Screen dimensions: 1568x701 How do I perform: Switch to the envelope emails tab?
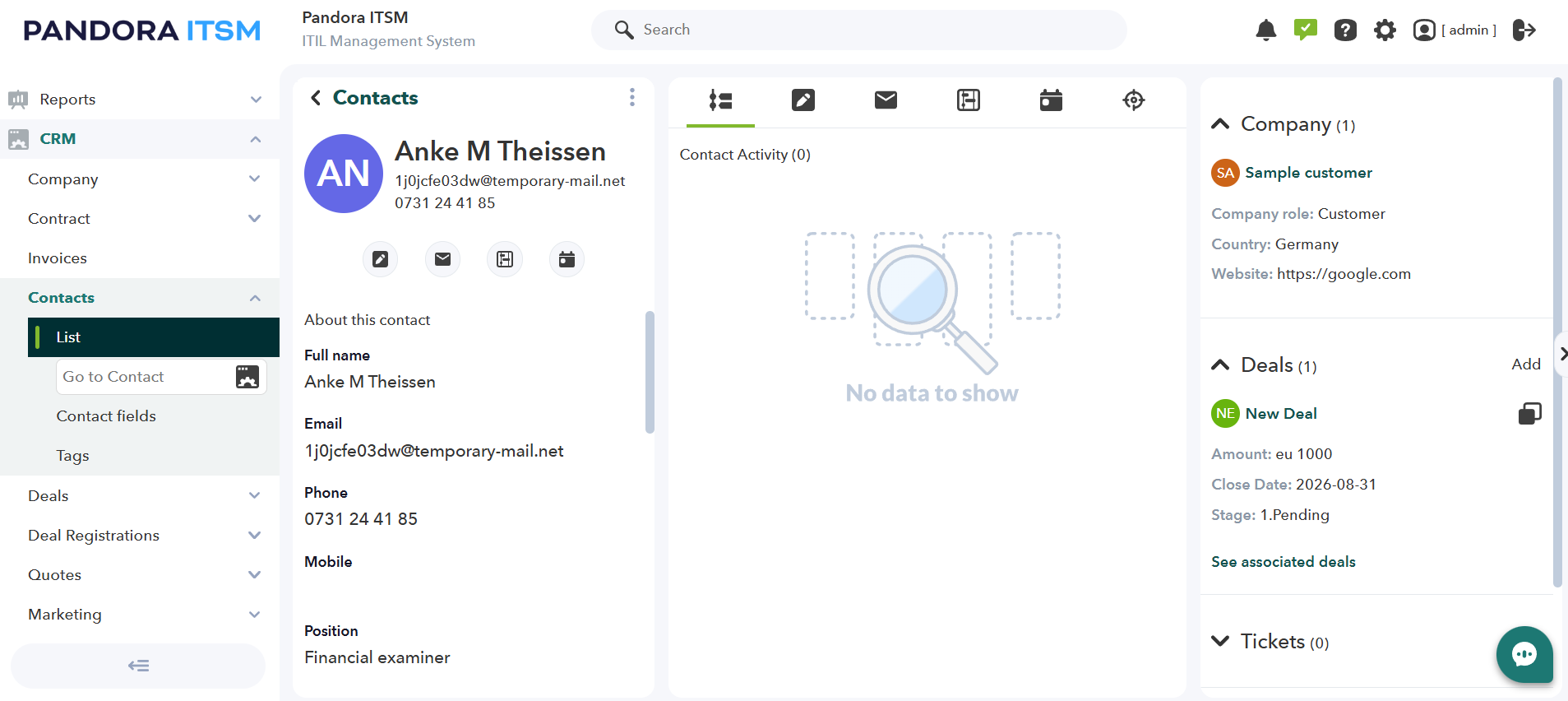click(x=886, y=100)
